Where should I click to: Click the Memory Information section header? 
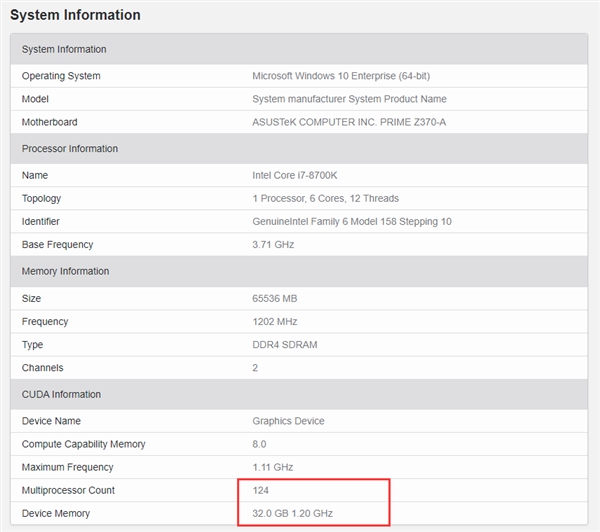65,271
